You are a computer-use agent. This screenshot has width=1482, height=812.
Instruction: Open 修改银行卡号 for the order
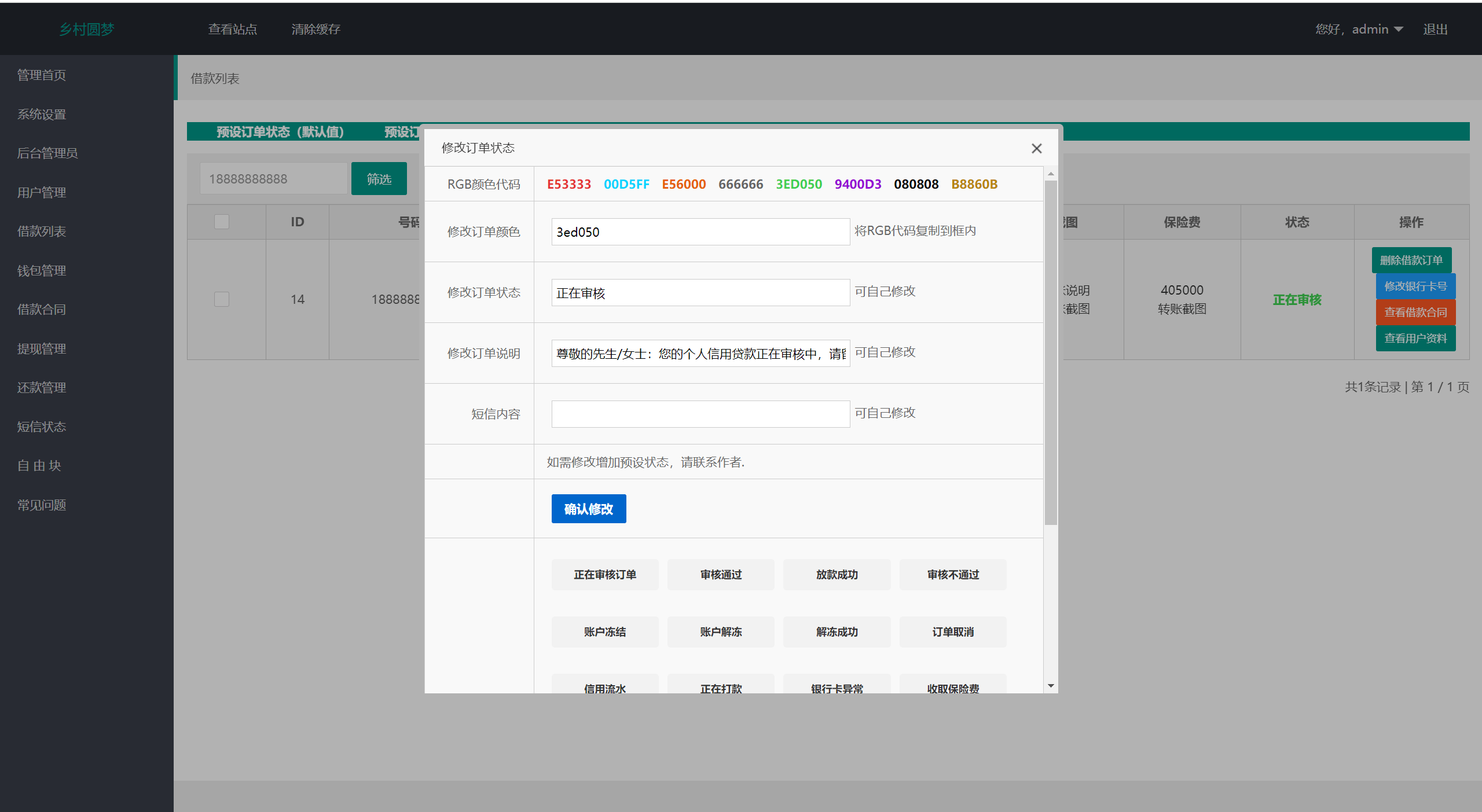pos(1415,286)
